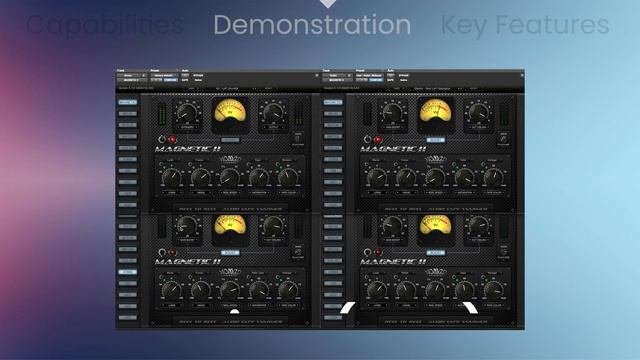Switch to the Key Features tab
The height and width of the screenshot is (360, 640).
(525, 24)
